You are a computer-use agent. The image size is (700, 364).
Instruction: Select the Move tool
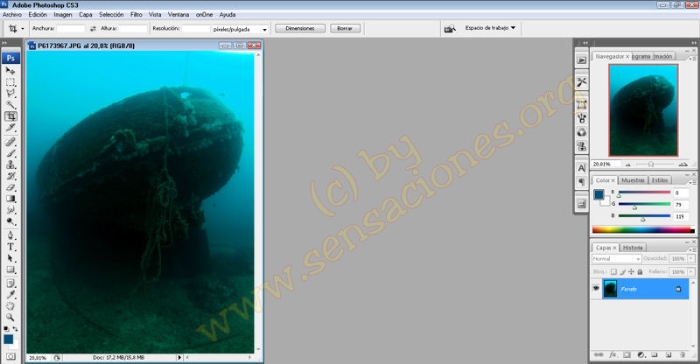click(x=11, y=71)
